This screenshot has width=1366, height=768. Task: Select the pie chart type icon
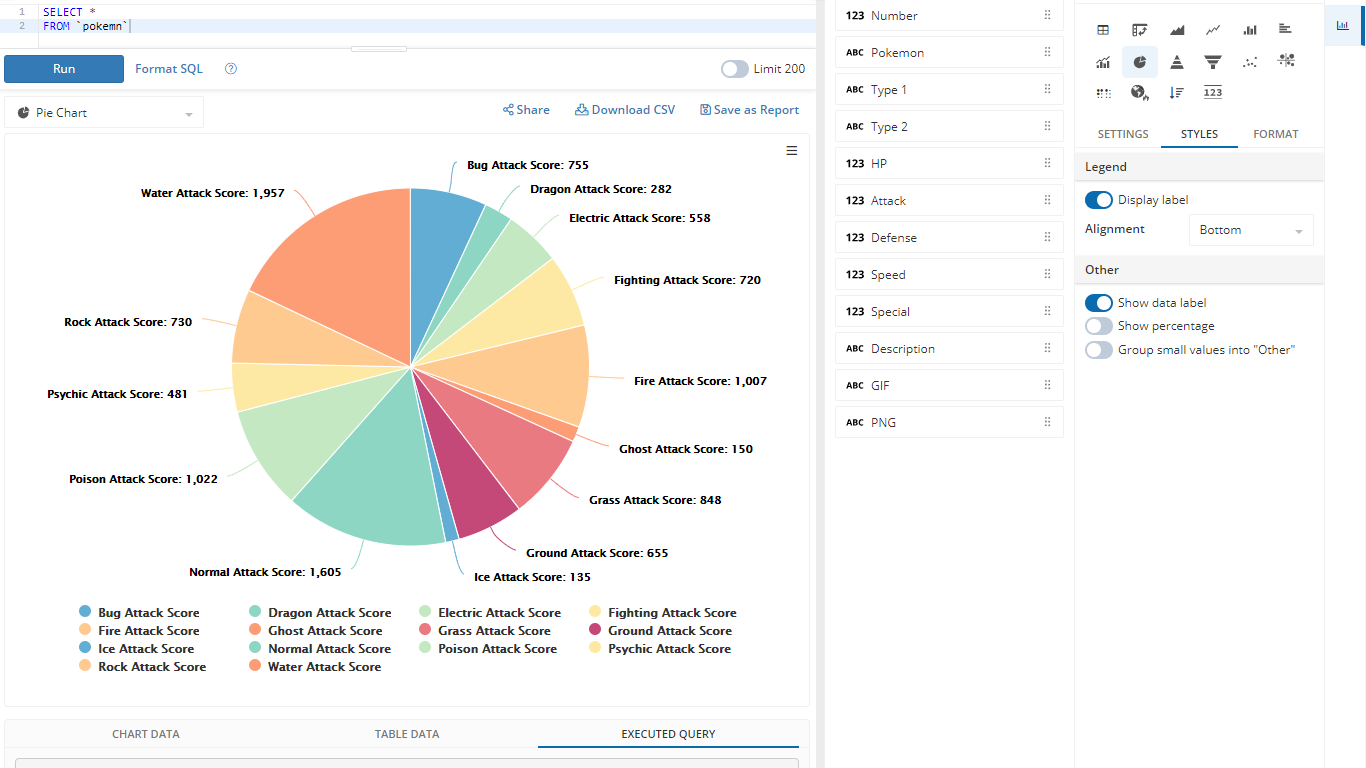point(1140,62)
